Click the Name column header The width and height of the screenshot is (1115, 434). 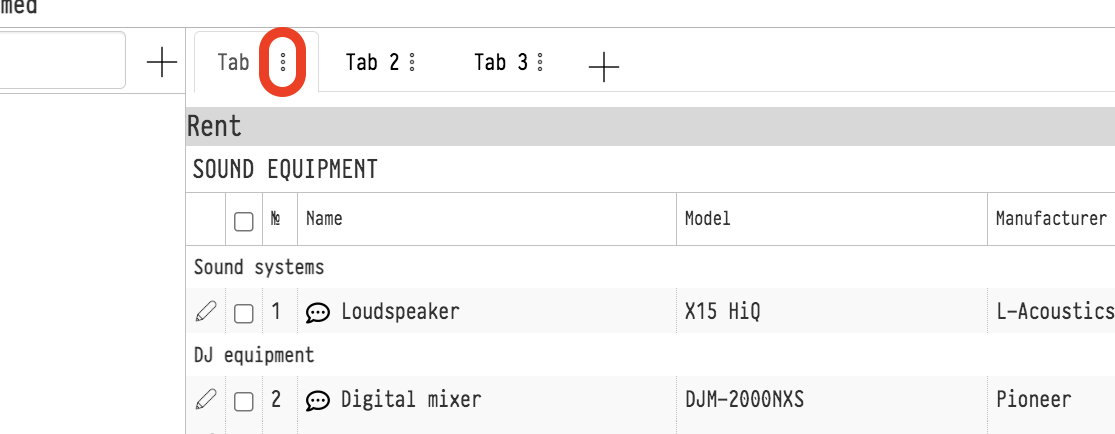(x=324, y=219)
